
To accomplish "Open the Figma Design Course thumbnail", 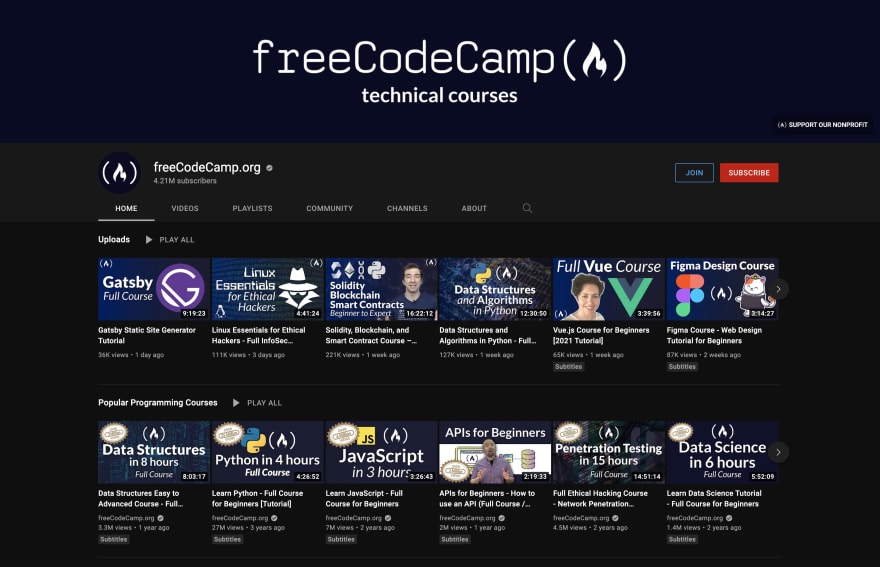I will [722, 289].
